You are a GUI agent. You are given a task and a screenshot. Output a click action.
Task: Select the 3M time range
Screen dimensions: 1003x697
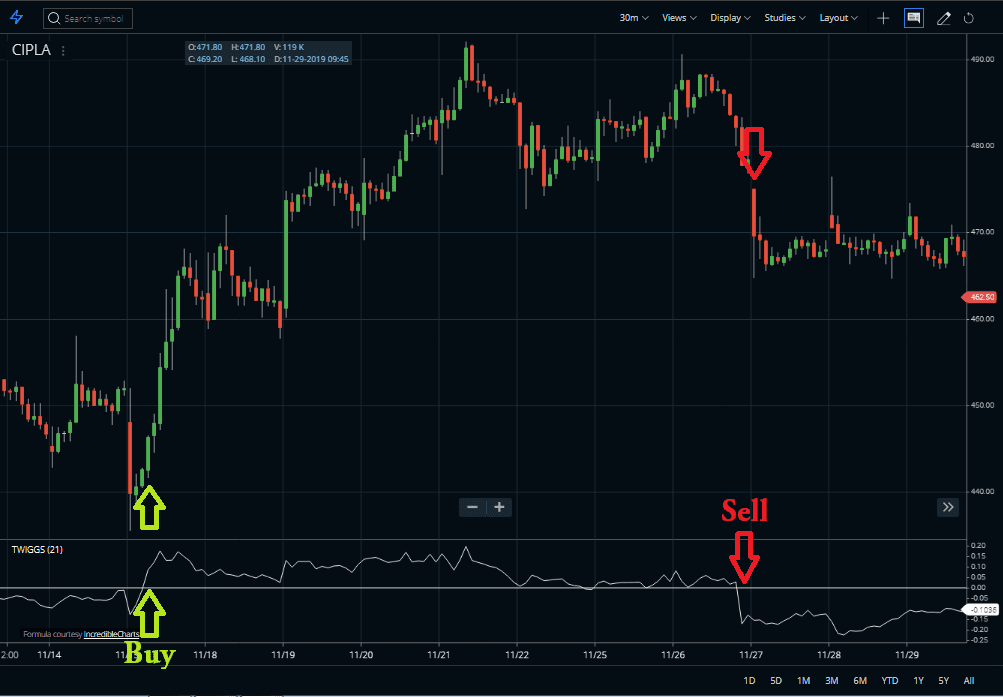(x=832, y=680)
